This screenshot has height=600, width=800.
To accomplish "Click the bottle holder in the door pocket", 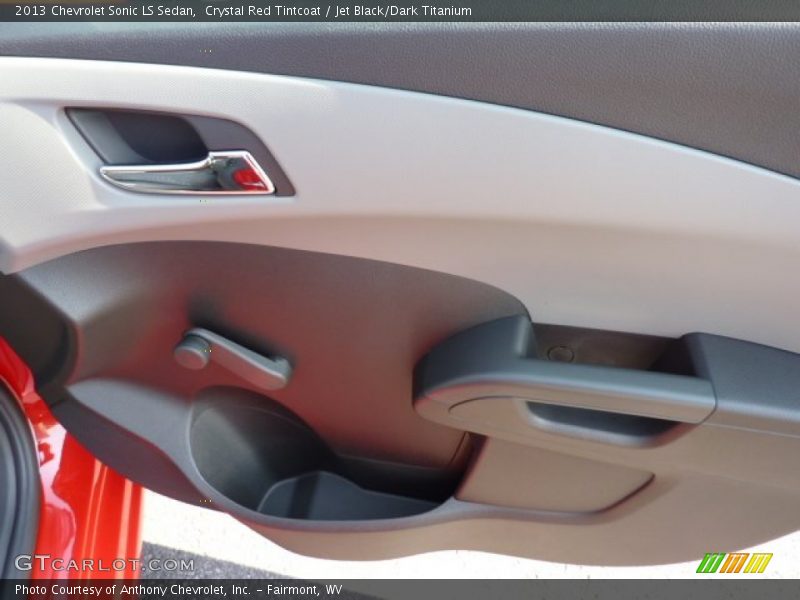I will pos(250,450).
